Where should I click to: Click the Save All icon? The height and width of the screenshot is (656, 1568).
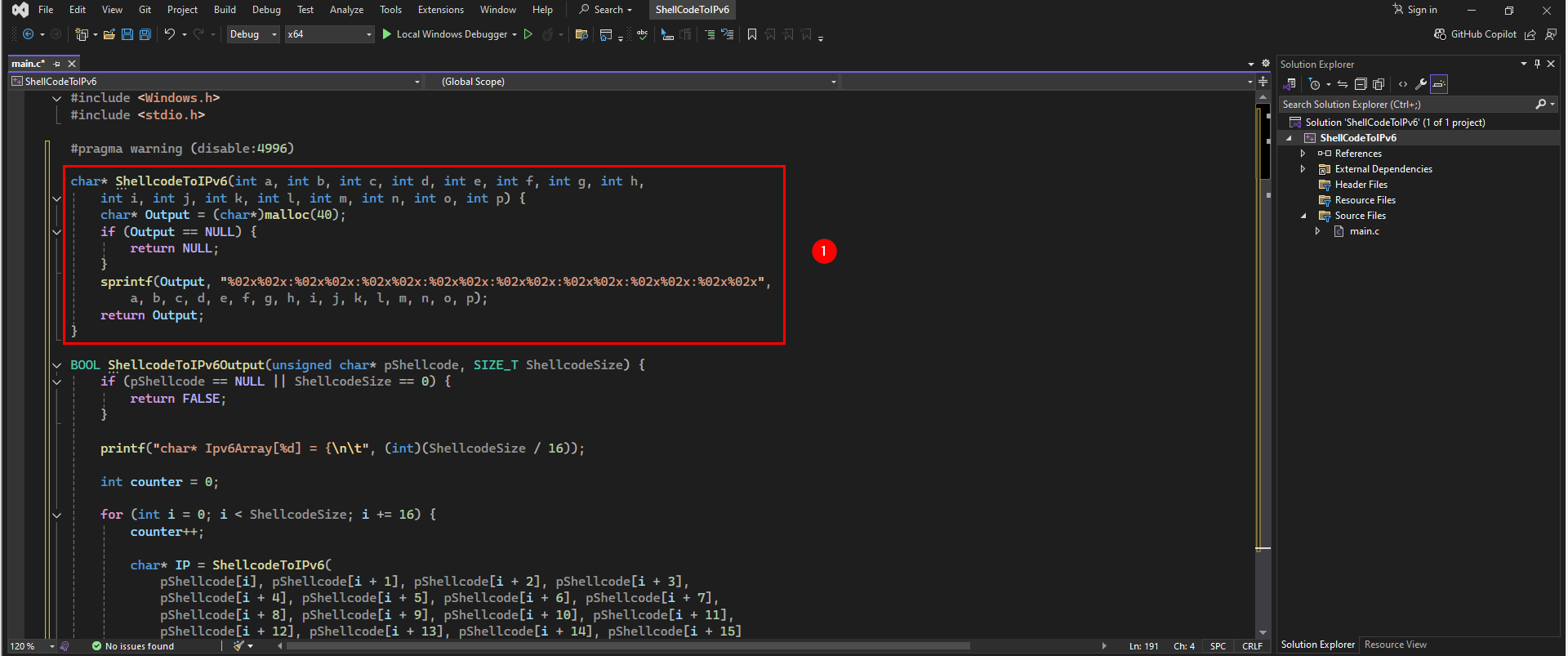point(145,34)
